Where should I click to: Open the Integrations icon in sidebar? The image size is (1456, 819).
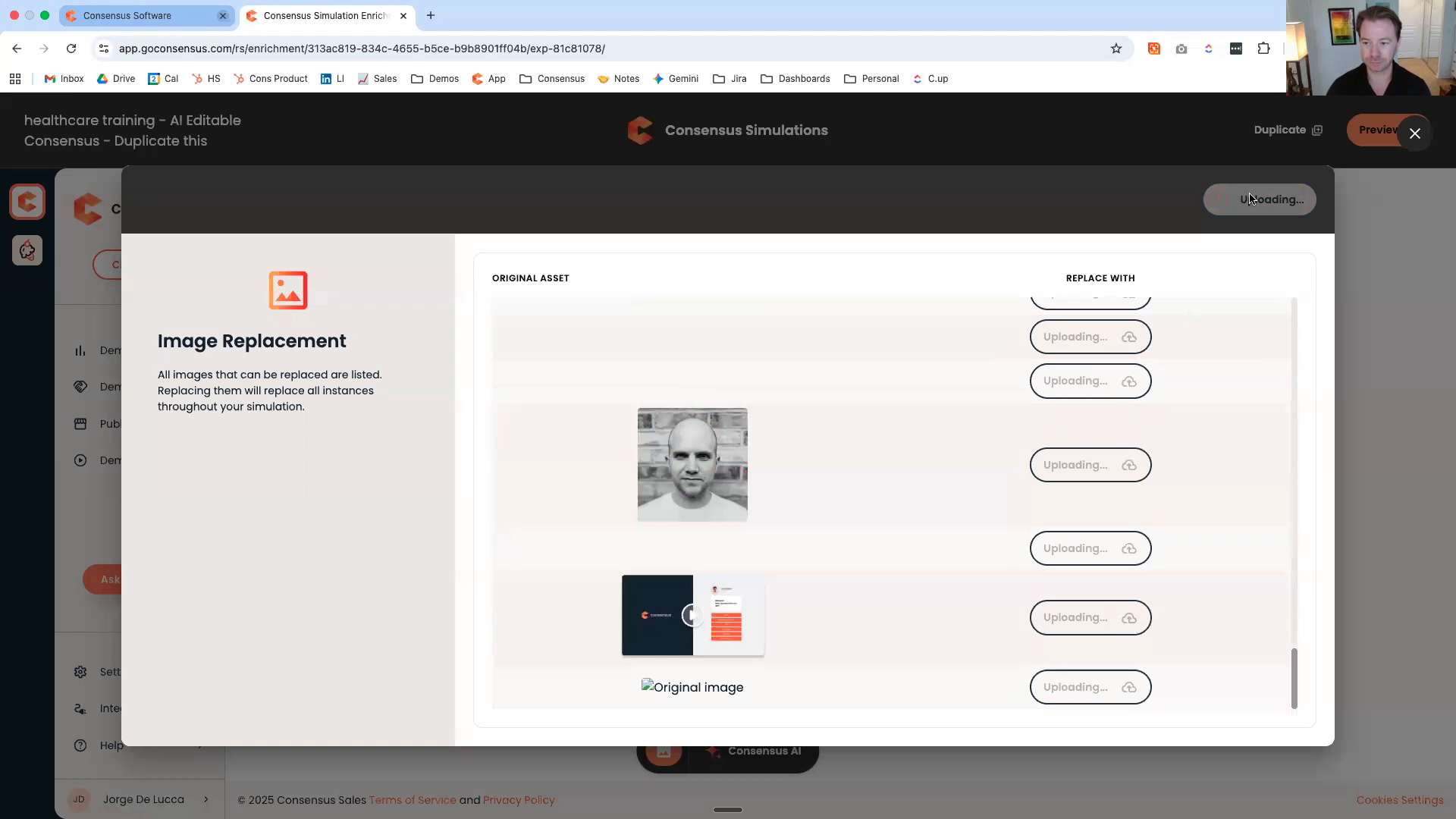(81, 708)
